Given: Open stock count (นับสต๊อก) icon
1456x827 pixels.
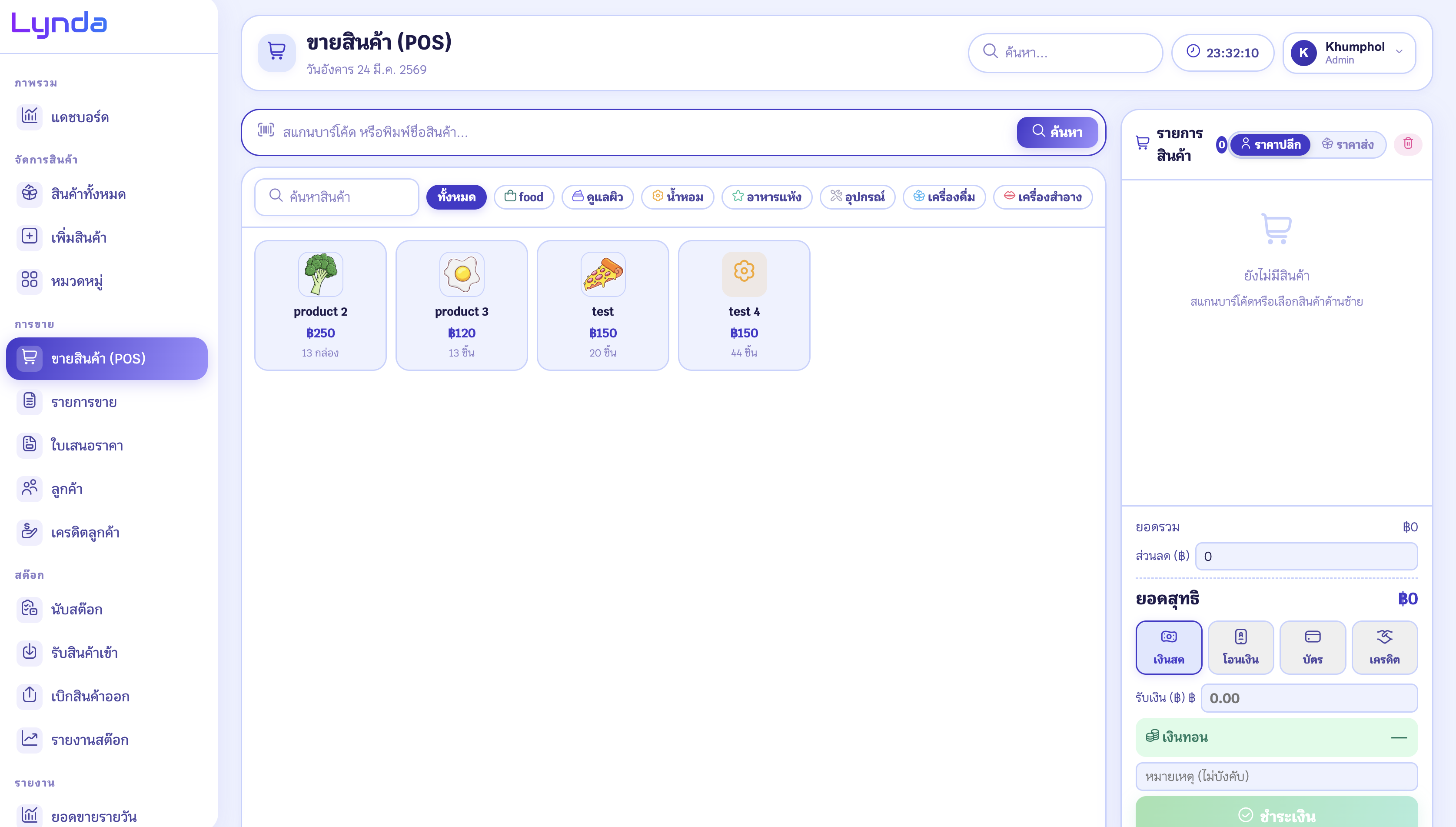Looking at the screenshot, I should [x=30, y=609].
